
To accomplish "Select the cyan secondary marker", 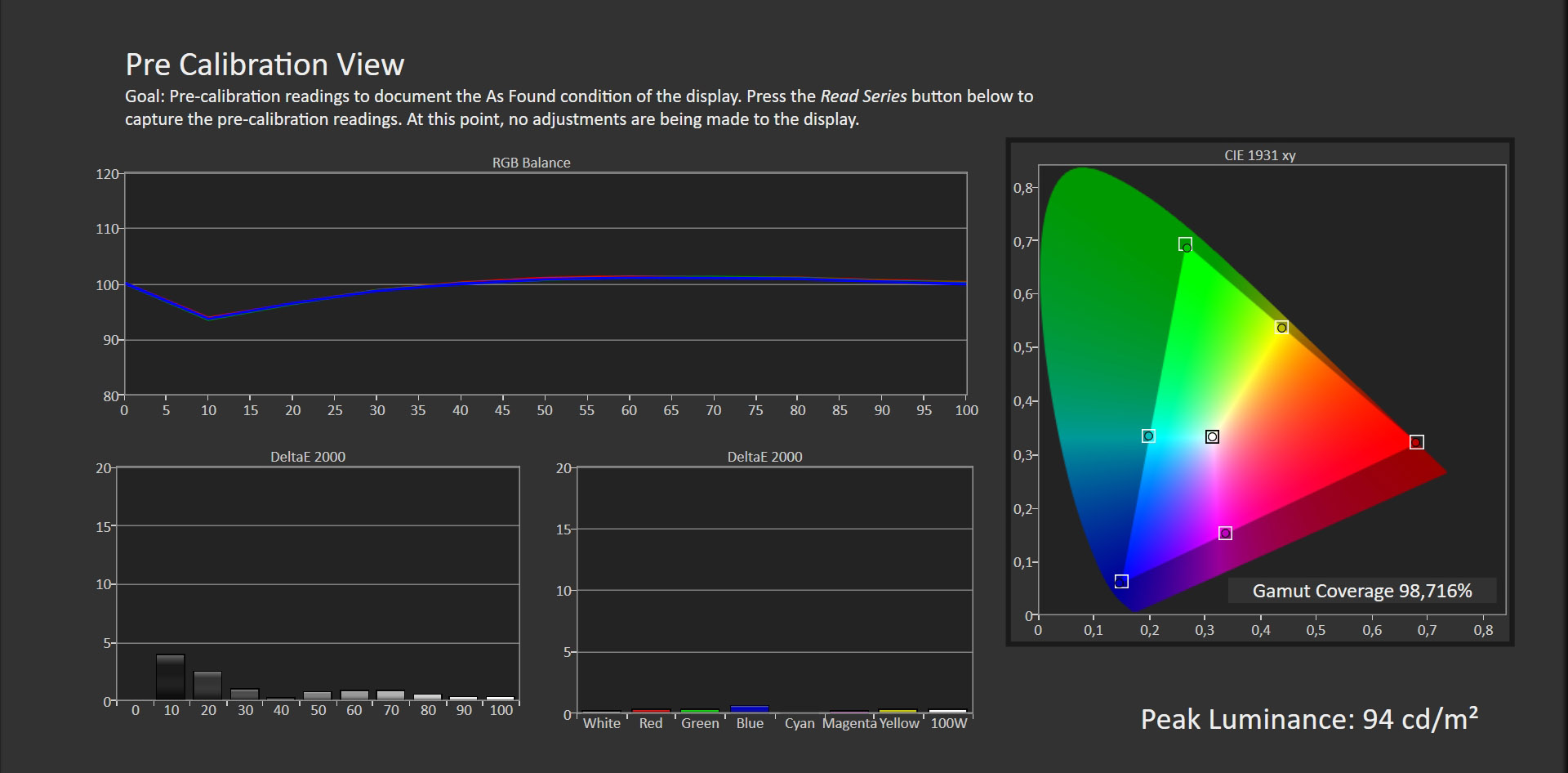I will click(1148, 436).
